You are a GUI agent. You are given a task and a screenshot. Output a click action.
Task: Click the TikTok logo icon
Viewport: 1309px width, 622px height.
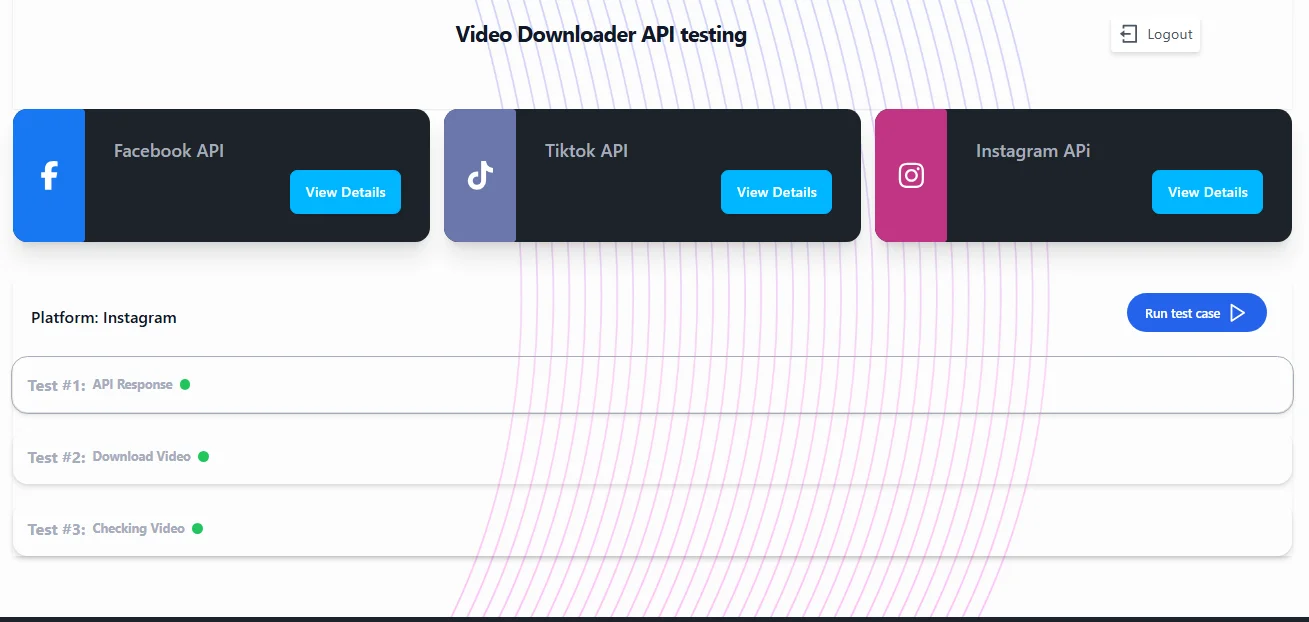click(x=480, y=176)
